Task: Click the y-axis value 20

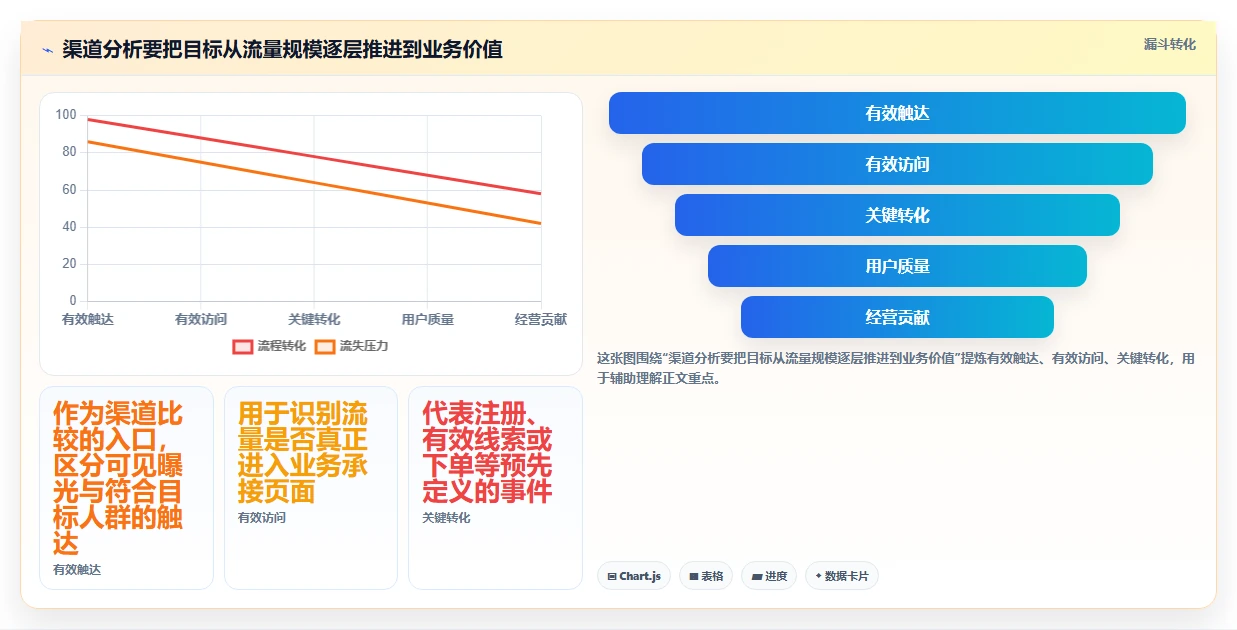Action: pos(69,263)
